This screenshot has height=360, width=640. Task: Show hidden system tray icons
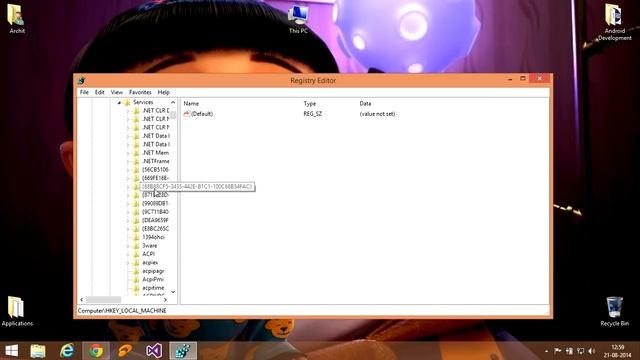coord(546,351)
